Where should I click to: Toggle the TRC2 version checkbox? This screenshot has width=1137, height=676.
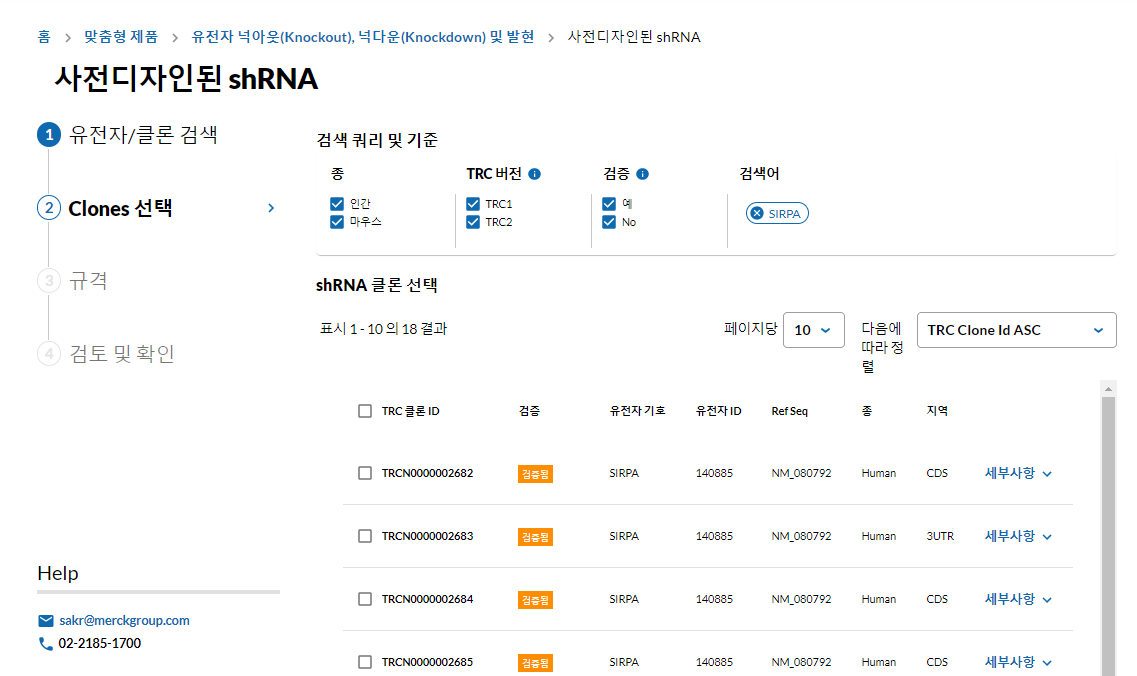(473, 222)
